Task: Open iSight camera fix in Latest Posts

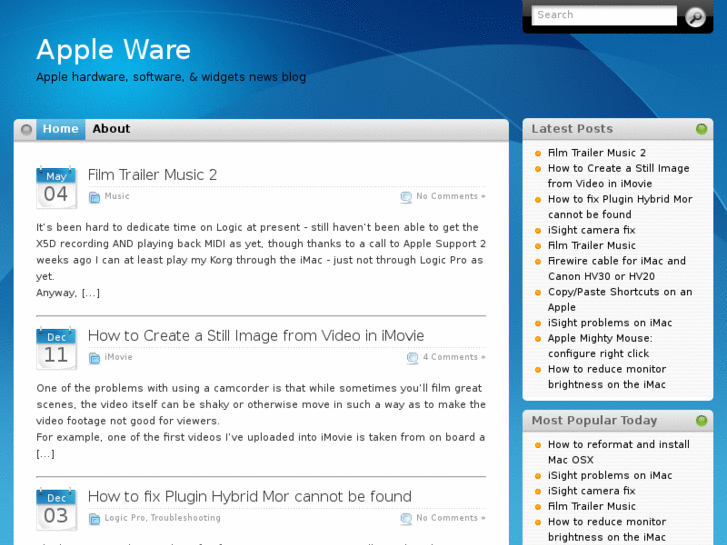Action: (591, 230)
